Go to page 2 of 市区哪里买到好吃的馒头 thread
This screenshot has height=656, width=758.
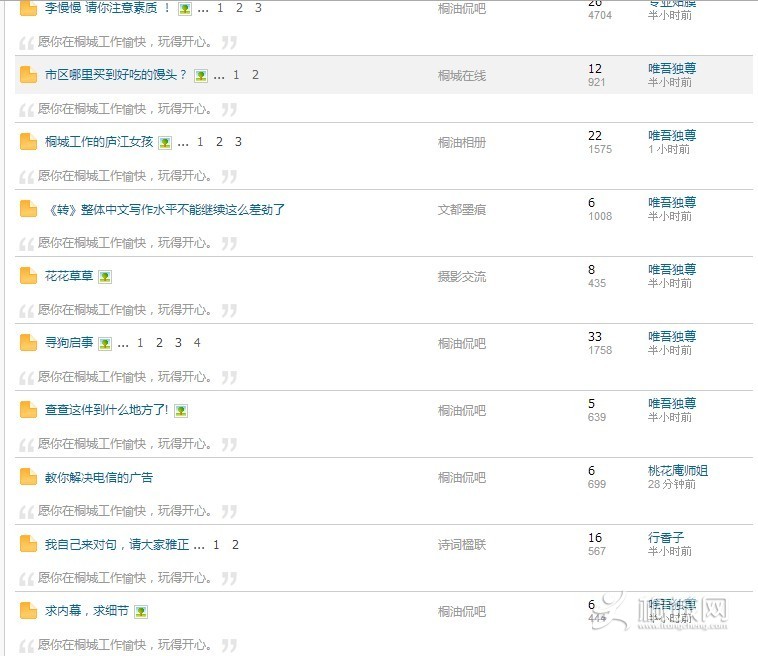pyautogui.click(x=255, y=75)
